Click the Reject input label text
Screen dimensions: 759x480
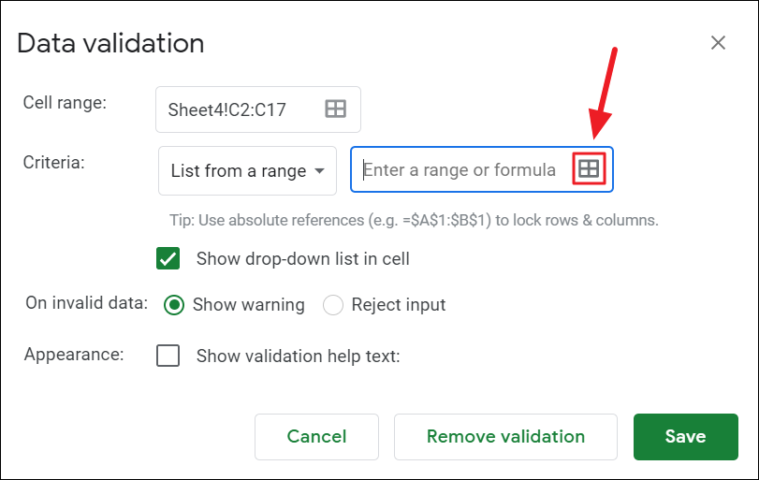click(398, 305)
